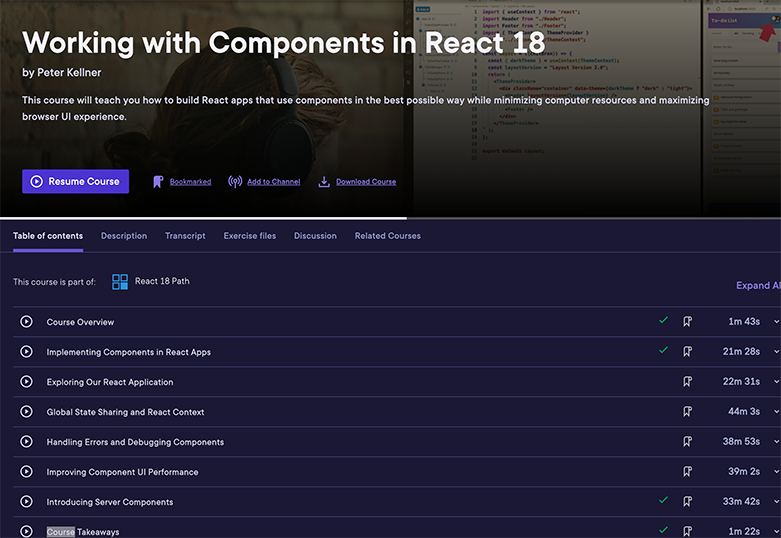
Task: Click the 44m 3s duration value
Action: [744, 411]
